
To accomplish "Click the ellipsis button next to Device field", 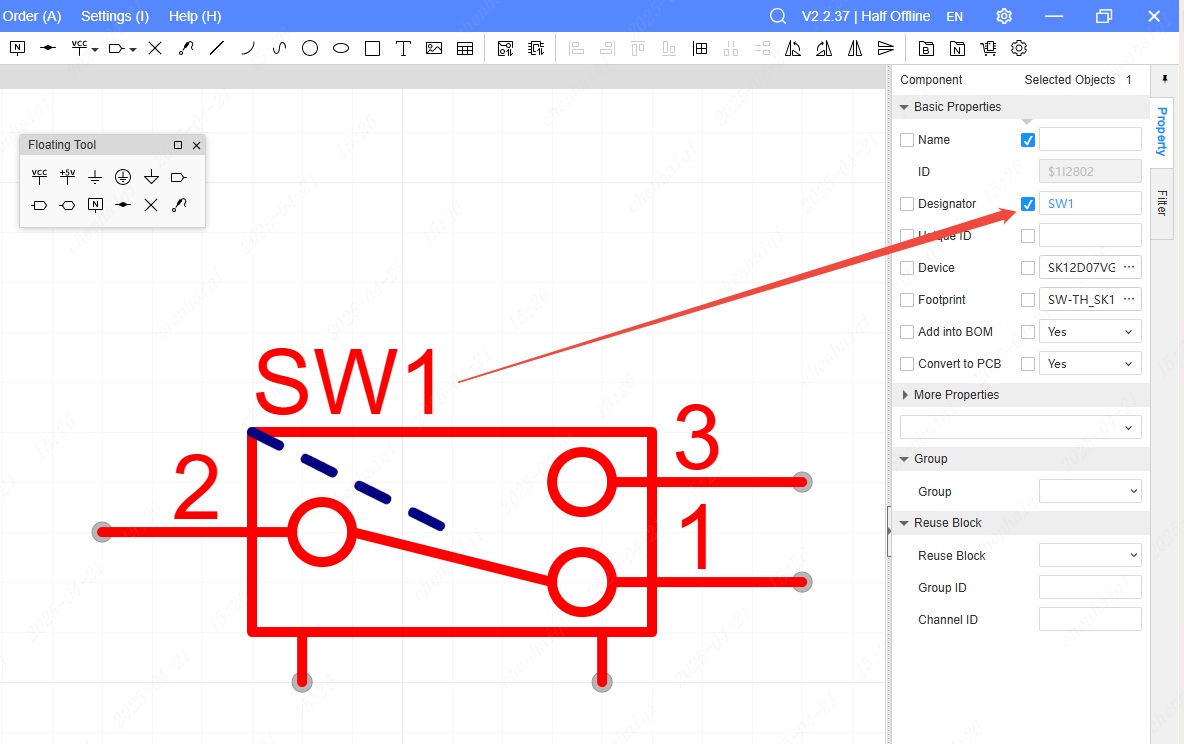I will (1129, 268).
